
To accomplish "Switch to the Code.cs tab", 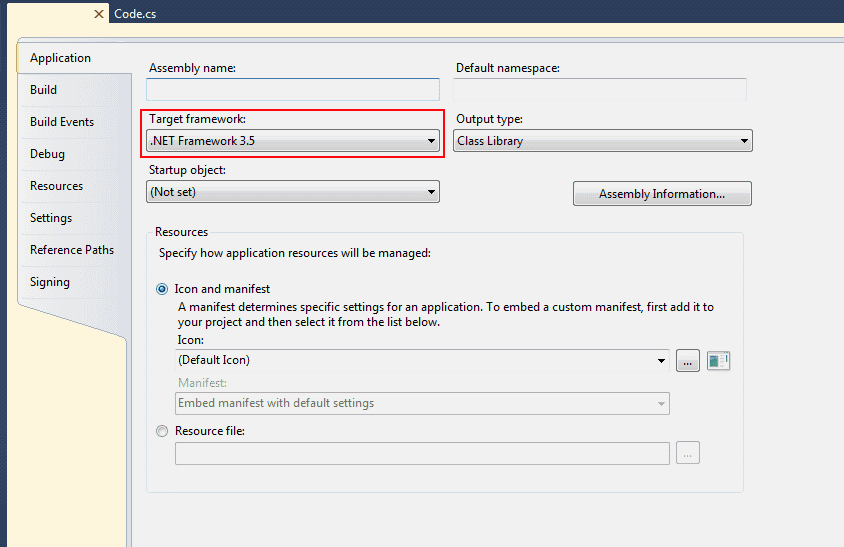I will click(135, 14).
